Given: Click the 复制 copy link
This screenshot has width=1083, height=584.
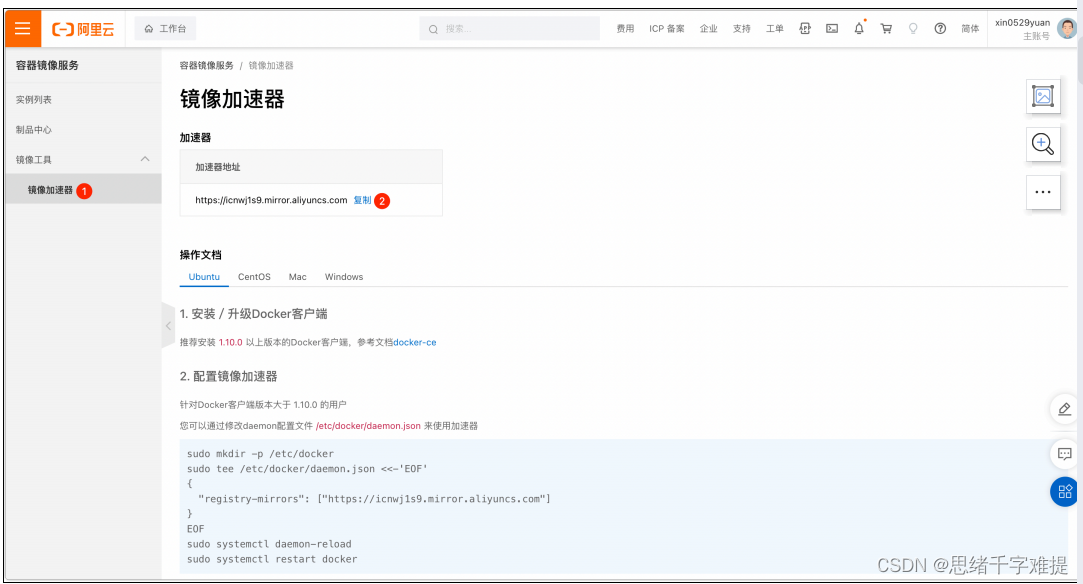Looking at the screenshot, I should pos(362,200).
